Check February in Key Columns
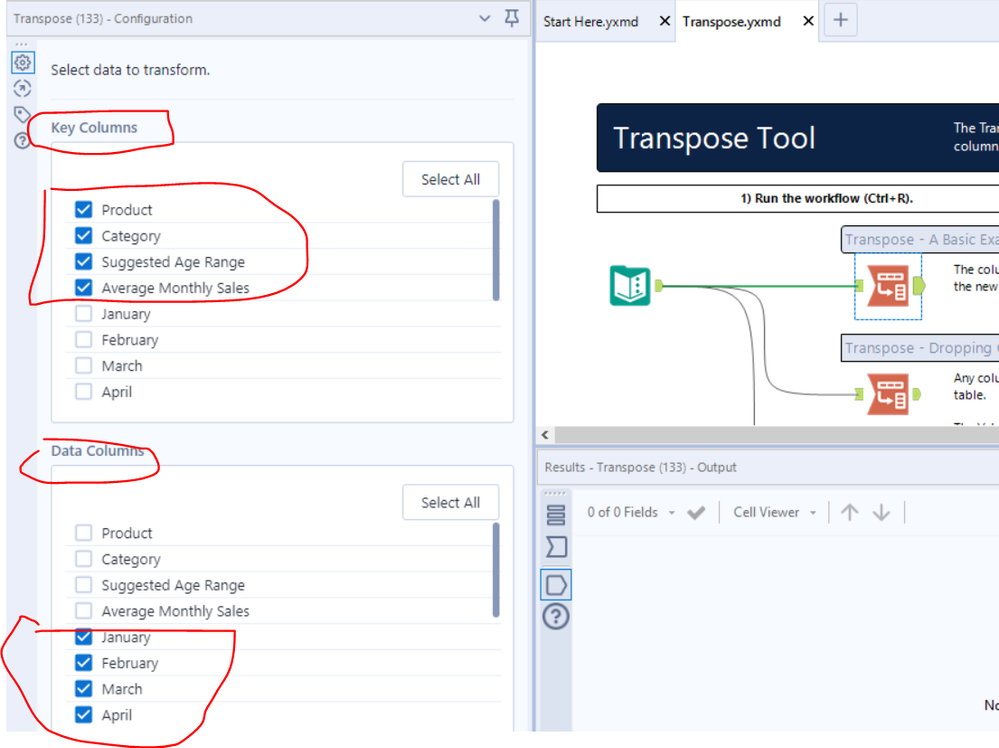Image resolution: width=999 pixels, height=748 pixels. pyautogui.click(x=83, y=340)
